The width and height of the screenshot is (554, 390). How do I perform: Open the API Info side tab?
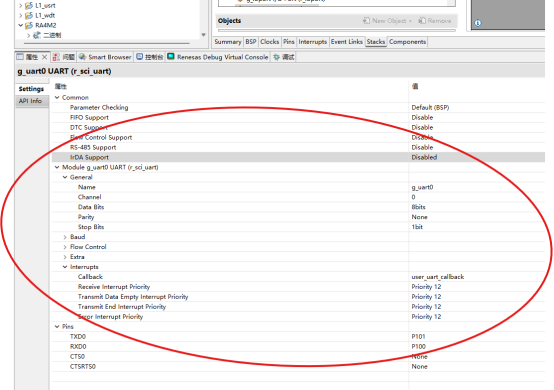pos(30,101)
